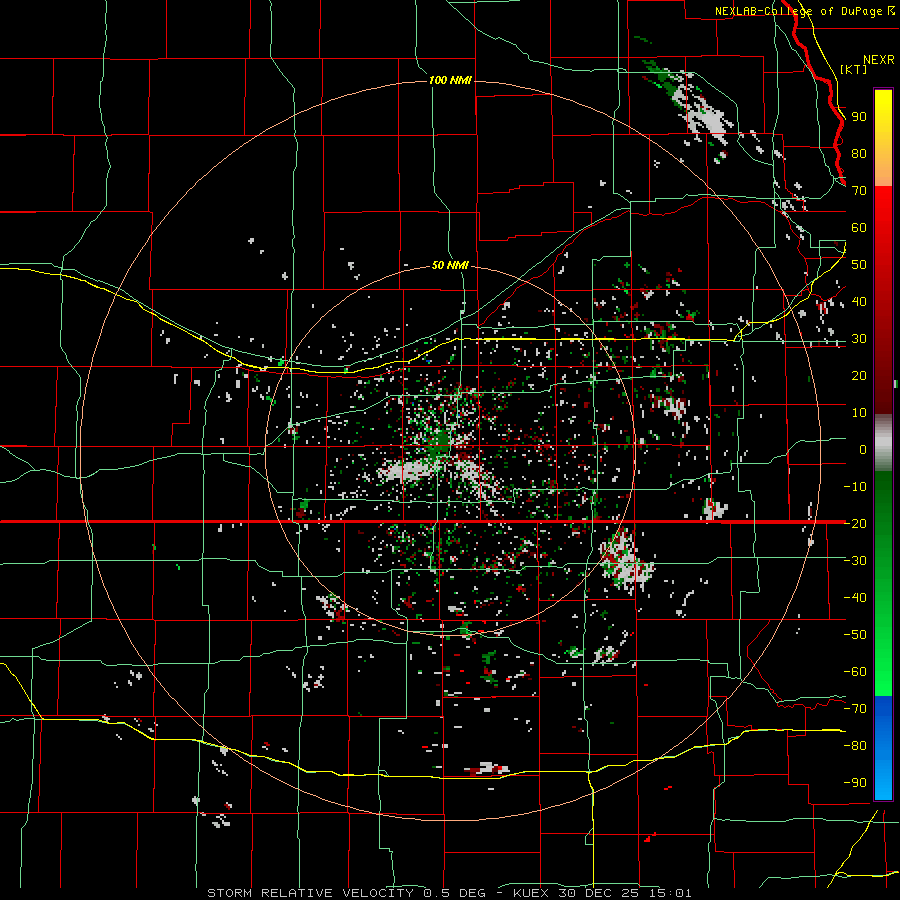Select the 50 value on velocity scale
900x900 pixels.
pos(859,265)
